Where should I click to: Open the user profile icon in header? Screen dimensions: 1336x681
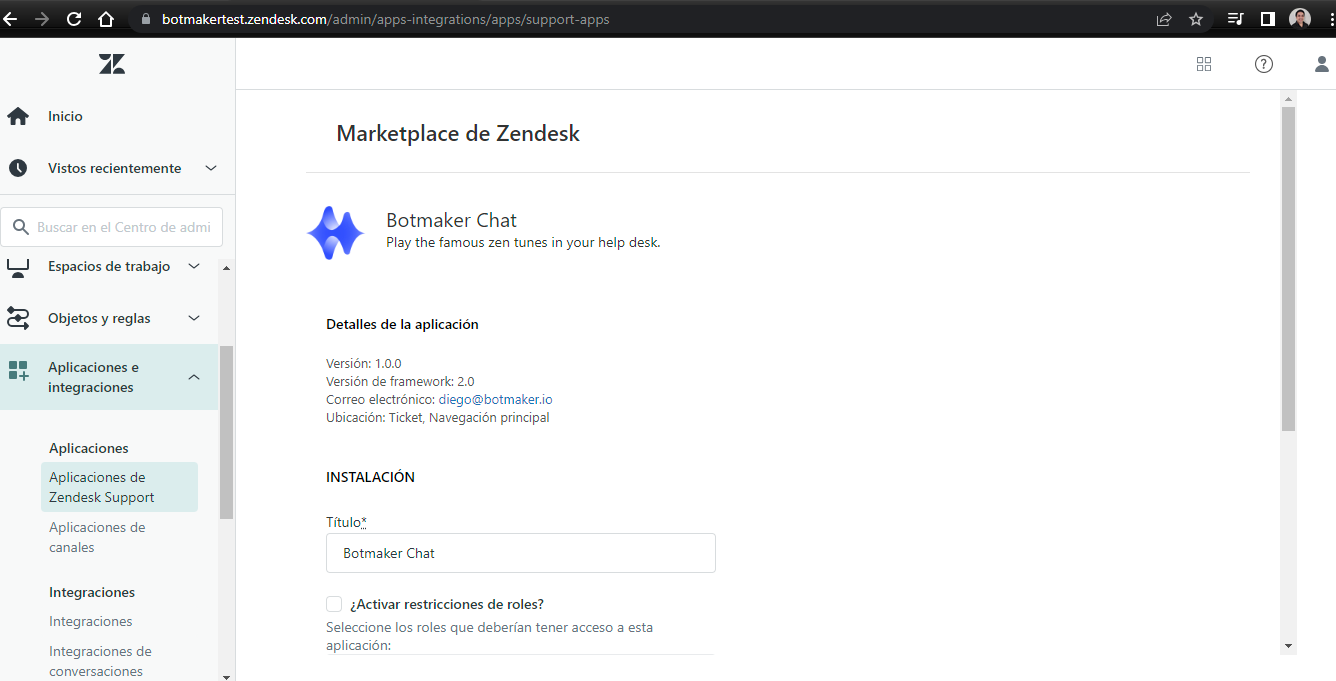1322,64
